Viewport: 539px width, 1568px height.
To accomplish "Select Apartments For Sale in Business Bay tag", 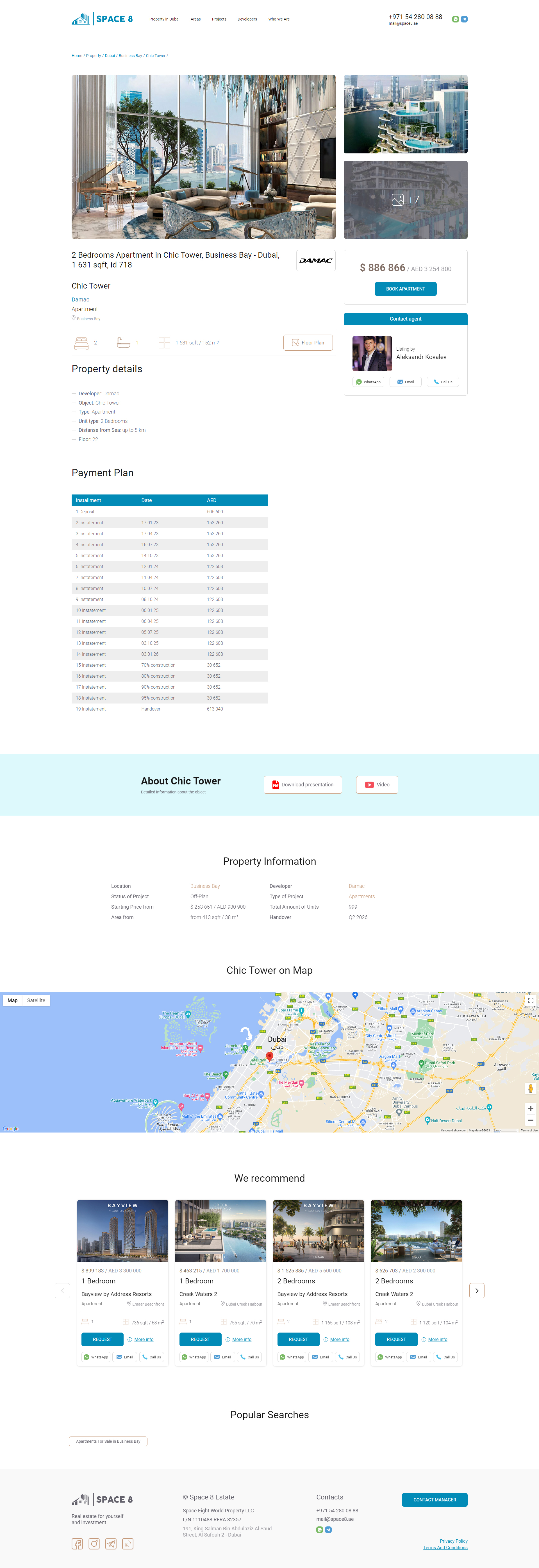I will [108, 1441].
